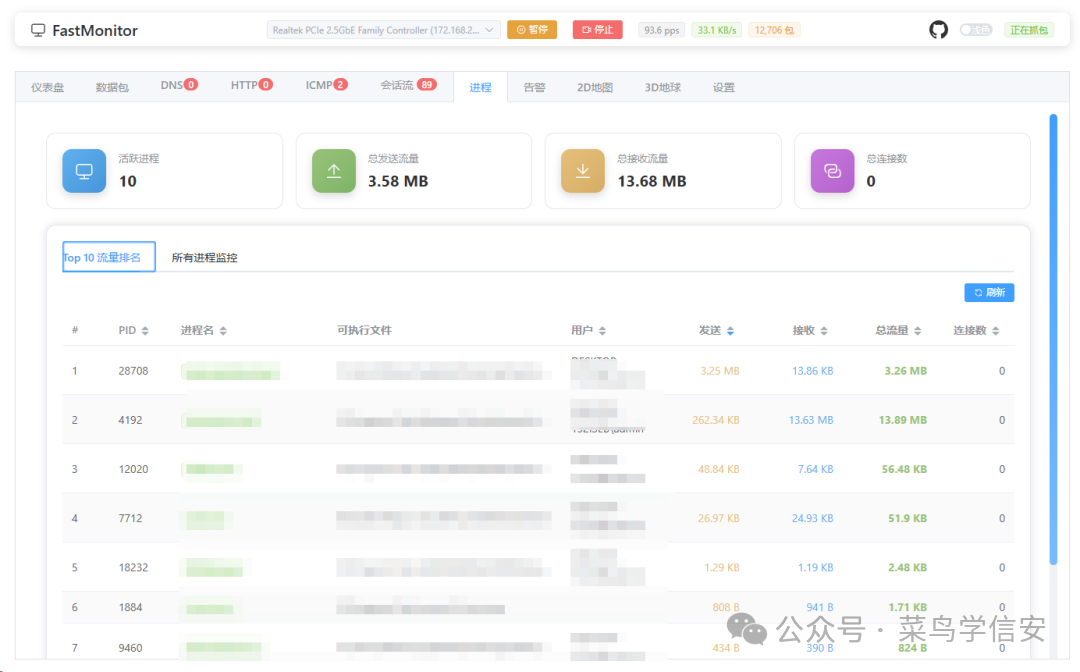The height and width of the screenshot is (672, 1080).
Task: Click the purple total connections icon
Action: (832, 171)
